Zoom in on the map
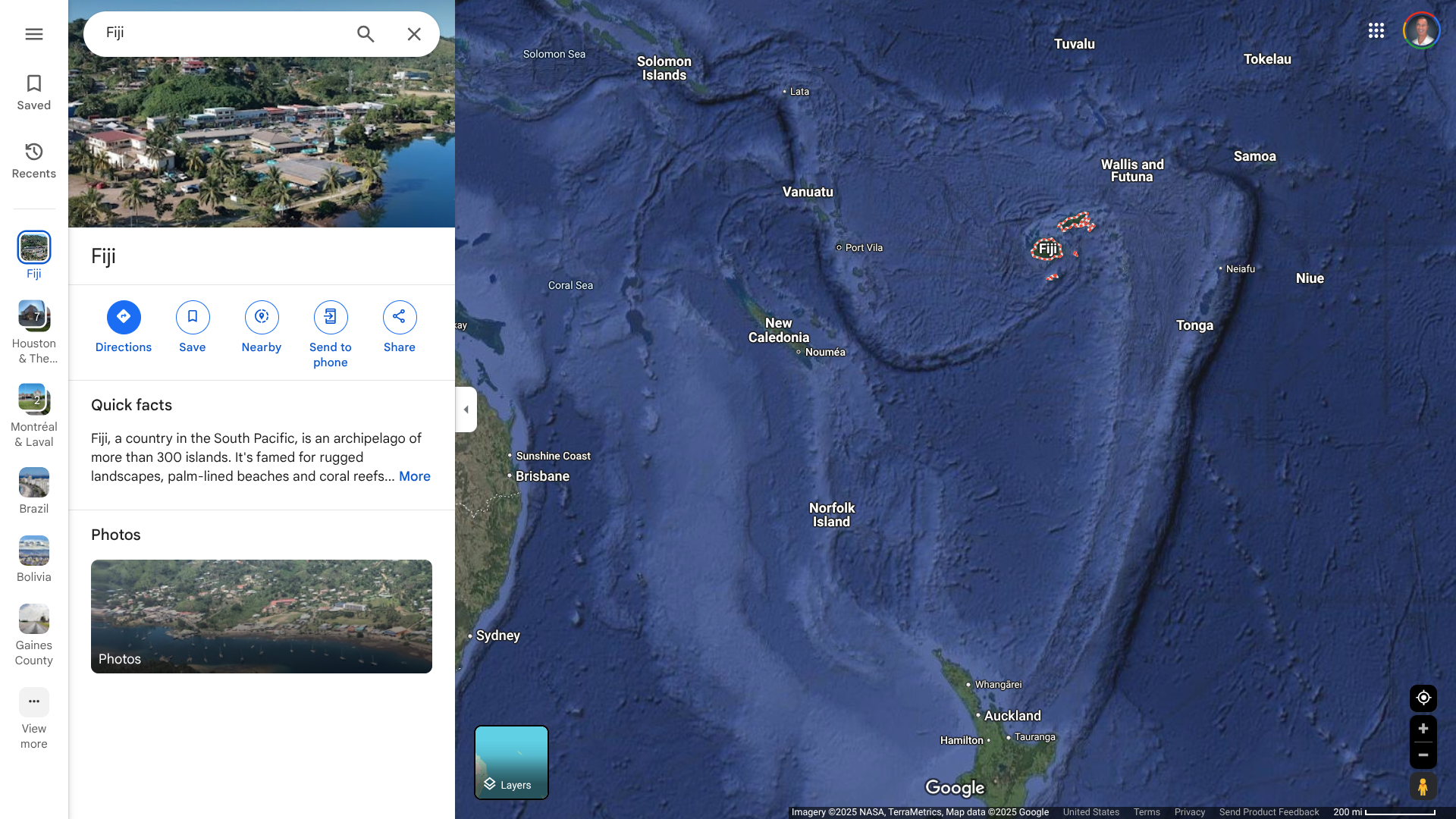Viewport: 1456px width, 819px height. [x=1423, y=729]
